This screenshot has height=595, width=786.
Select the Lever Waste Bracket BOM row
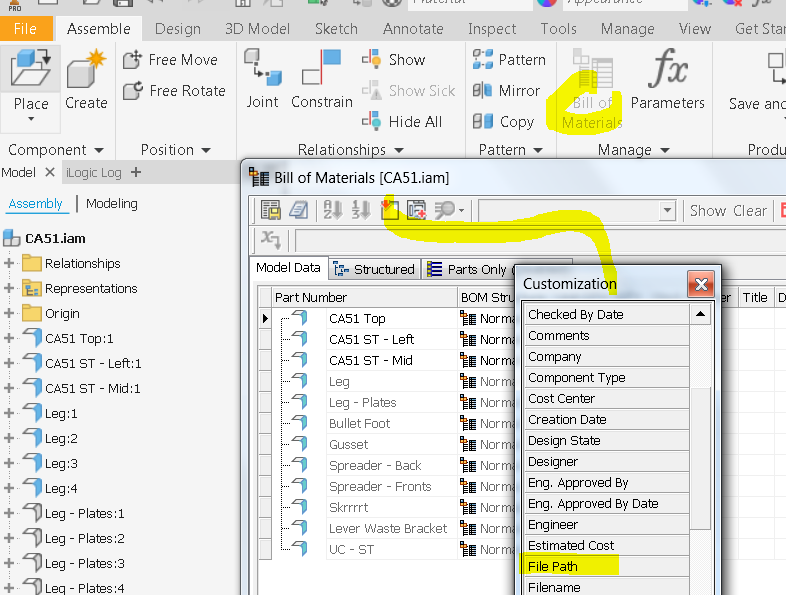[387, 528]
